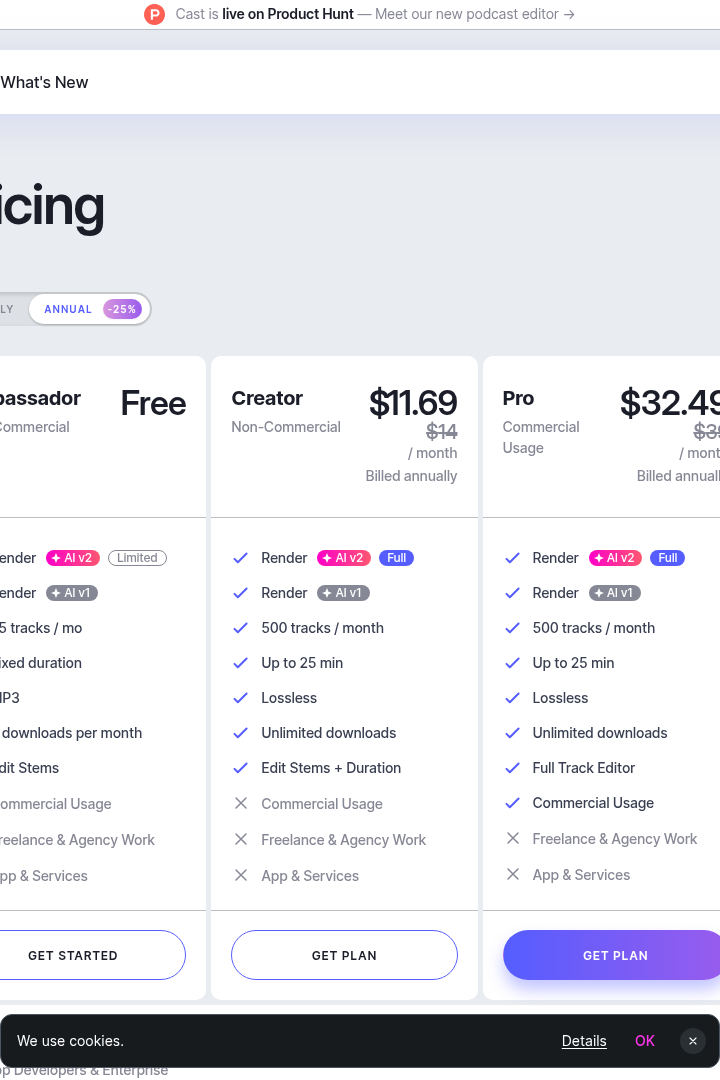Viewport: 720px width, 1080px height.
Task: Click the Creator plan title
Action: [x=267, y=398]
